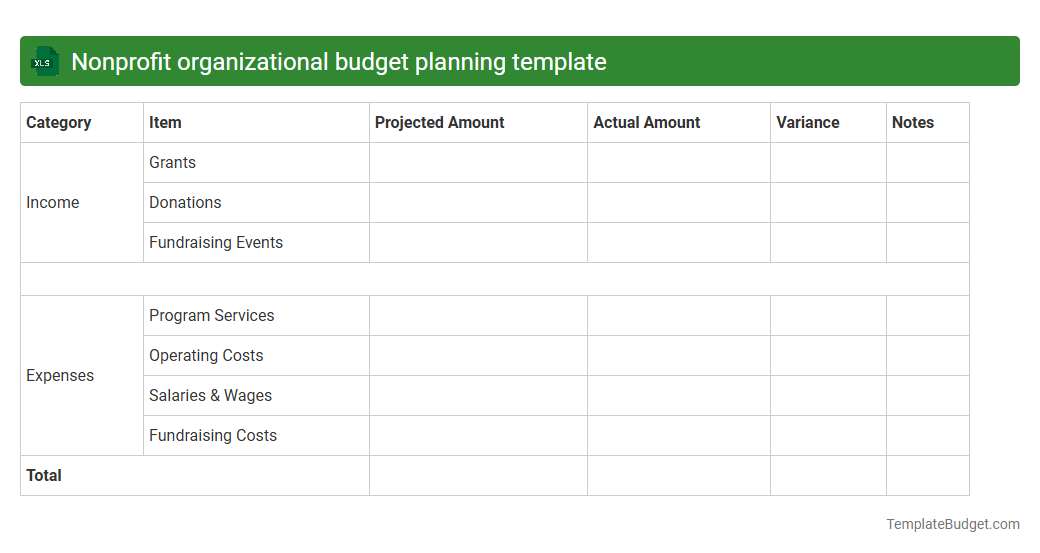Click the XLS file icon in the header
The image size is (1040, 553).
(44, 62)
